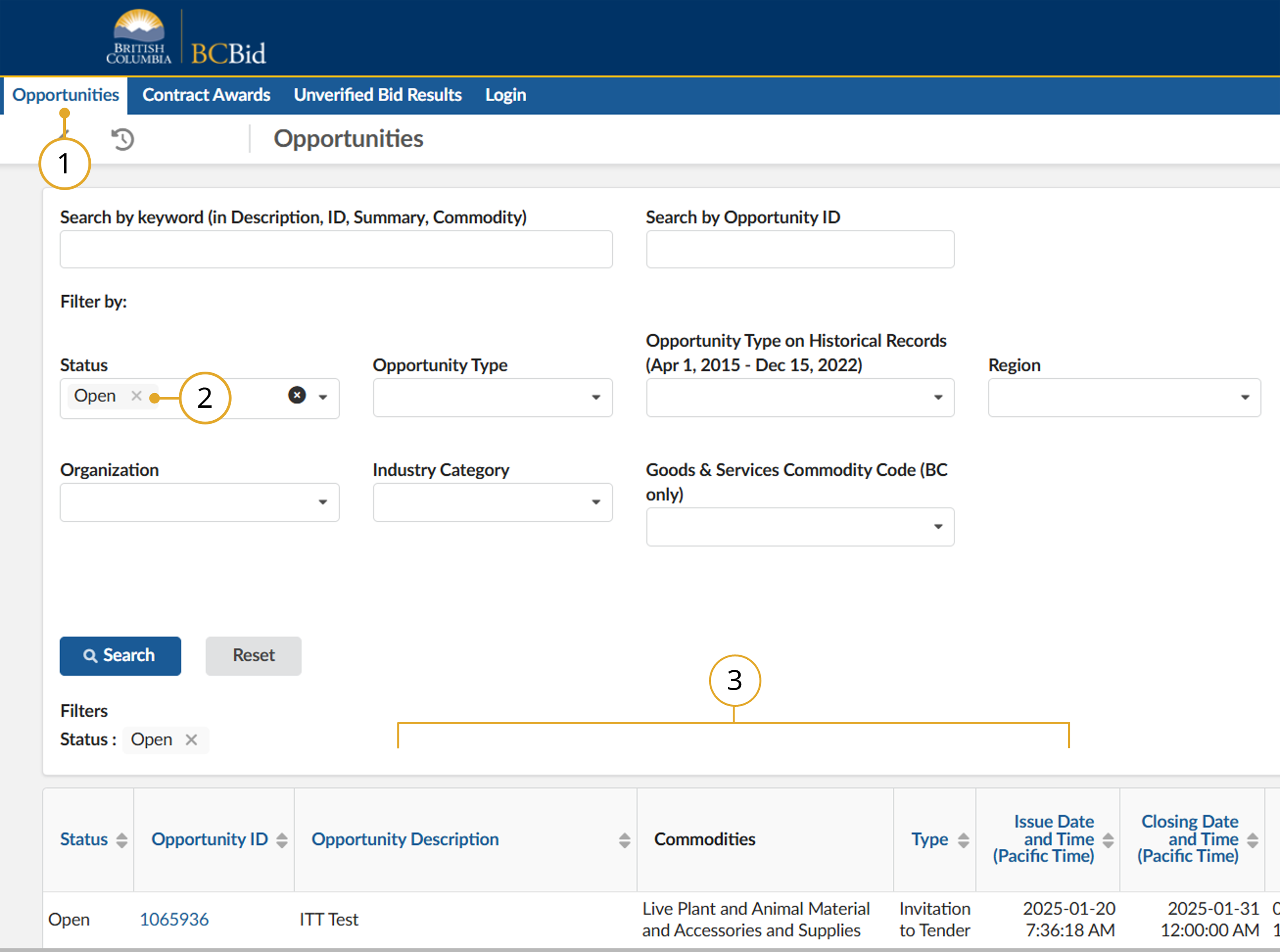Sort by Issue Date and Time arrows

(1108, 840)
